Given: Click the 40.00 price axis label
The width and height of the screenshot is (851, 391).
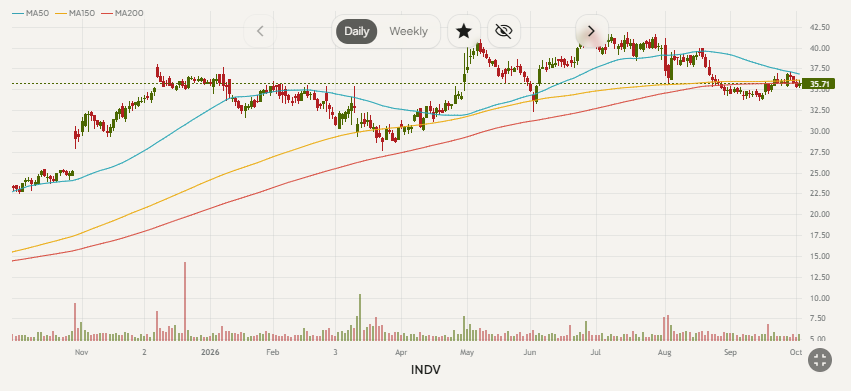Looking at the screenshot, I should (819, 48).
